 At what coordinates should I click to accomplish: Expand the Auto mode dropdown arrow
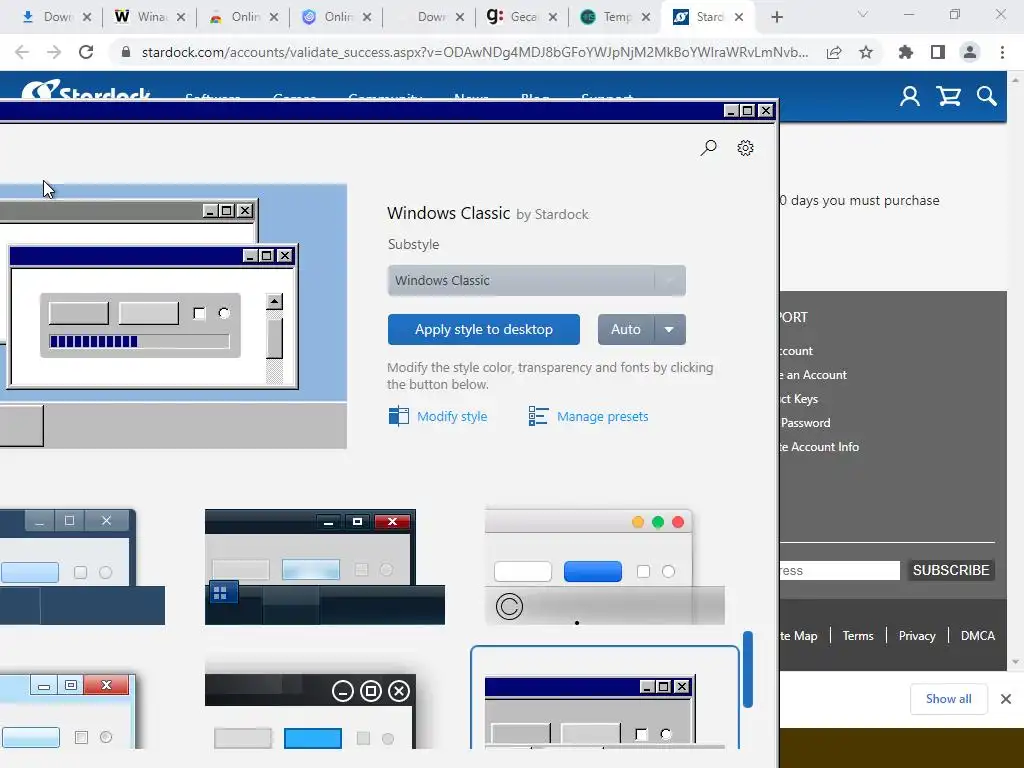669,329
